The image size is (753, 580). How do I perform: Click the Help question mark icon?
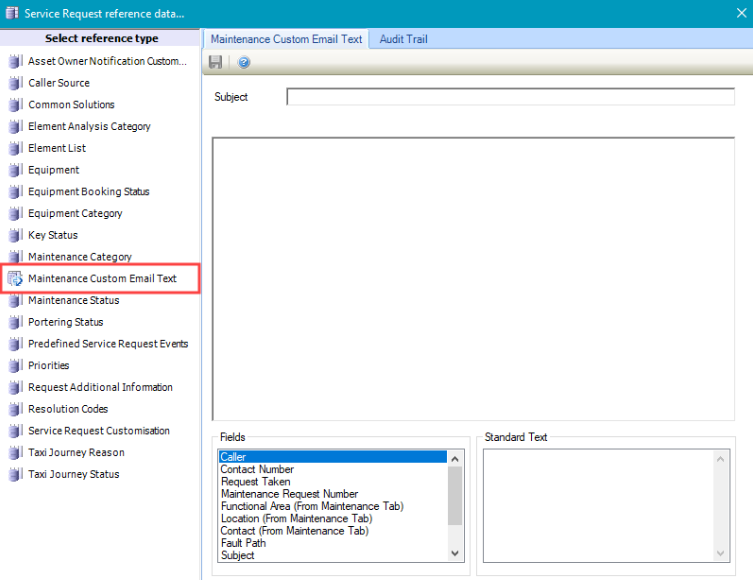[243, 62]
